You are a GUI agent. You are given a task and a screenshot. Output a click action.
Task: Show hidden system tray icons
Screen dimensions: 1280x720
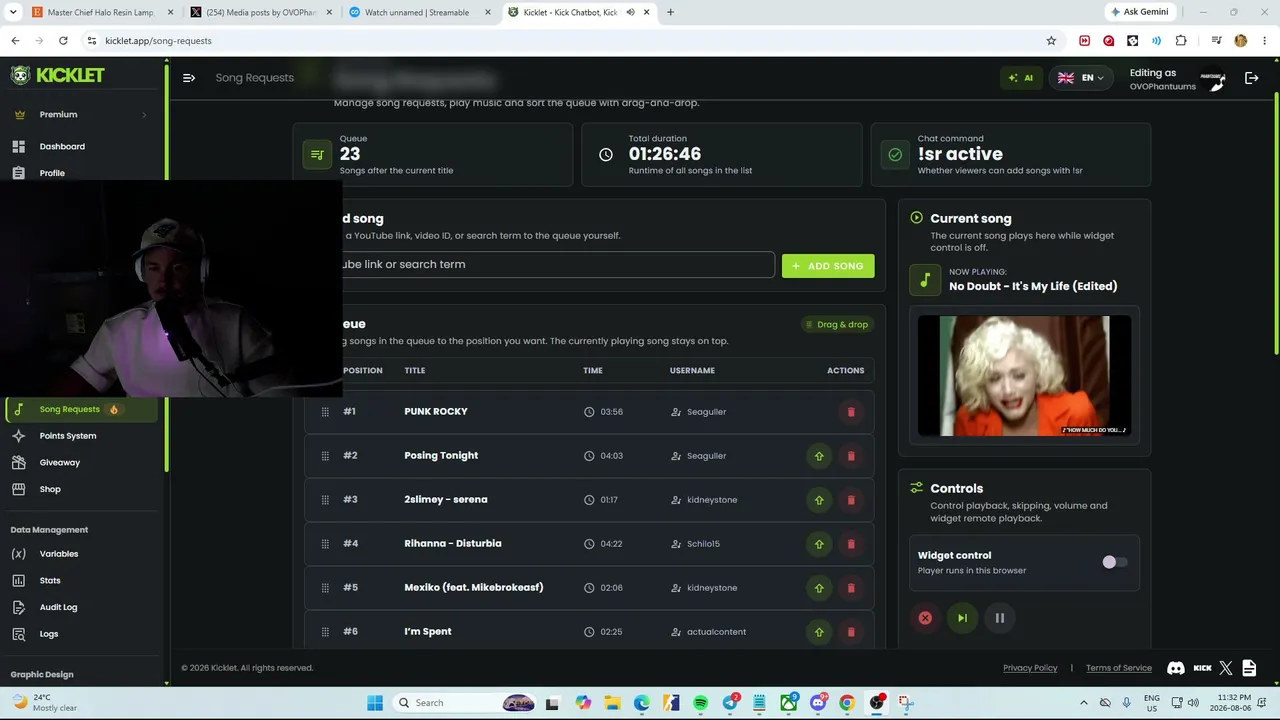click(1083, 703)
